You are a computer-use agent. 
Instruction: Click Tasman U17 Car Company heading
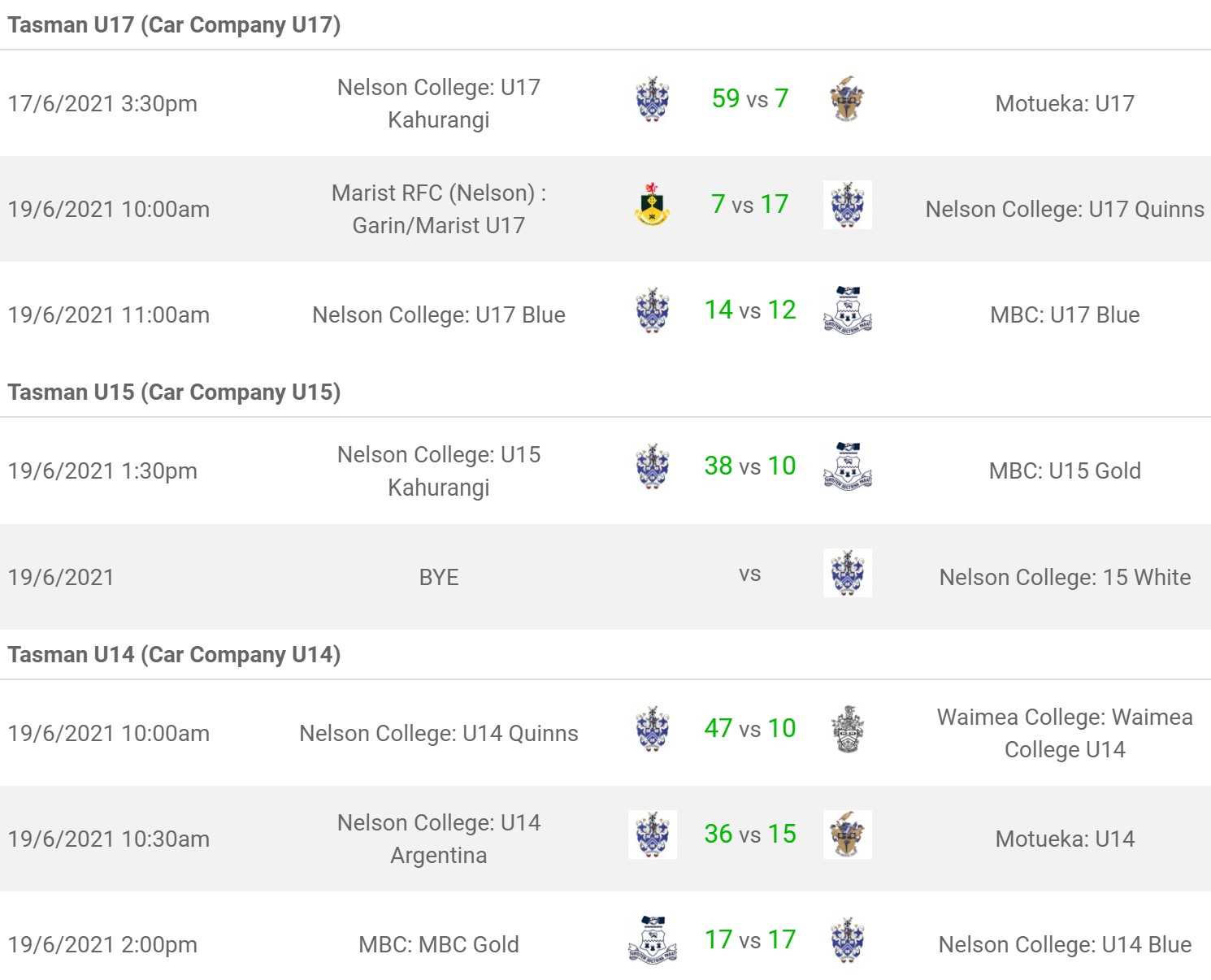click(x=174, y=24)
